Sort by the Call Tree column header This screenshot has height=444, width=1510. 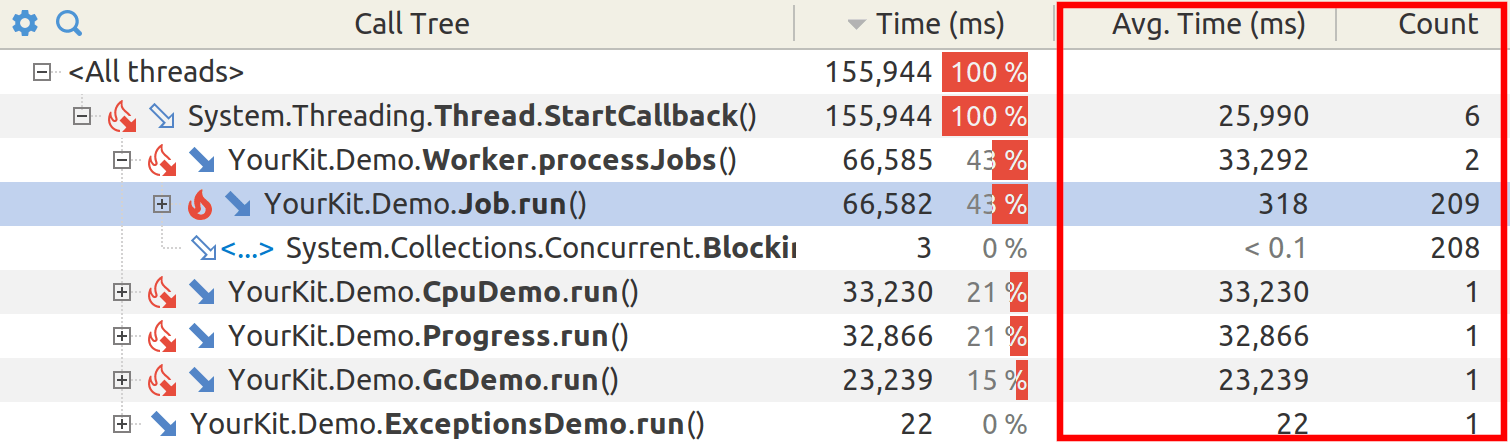point(412,24)
